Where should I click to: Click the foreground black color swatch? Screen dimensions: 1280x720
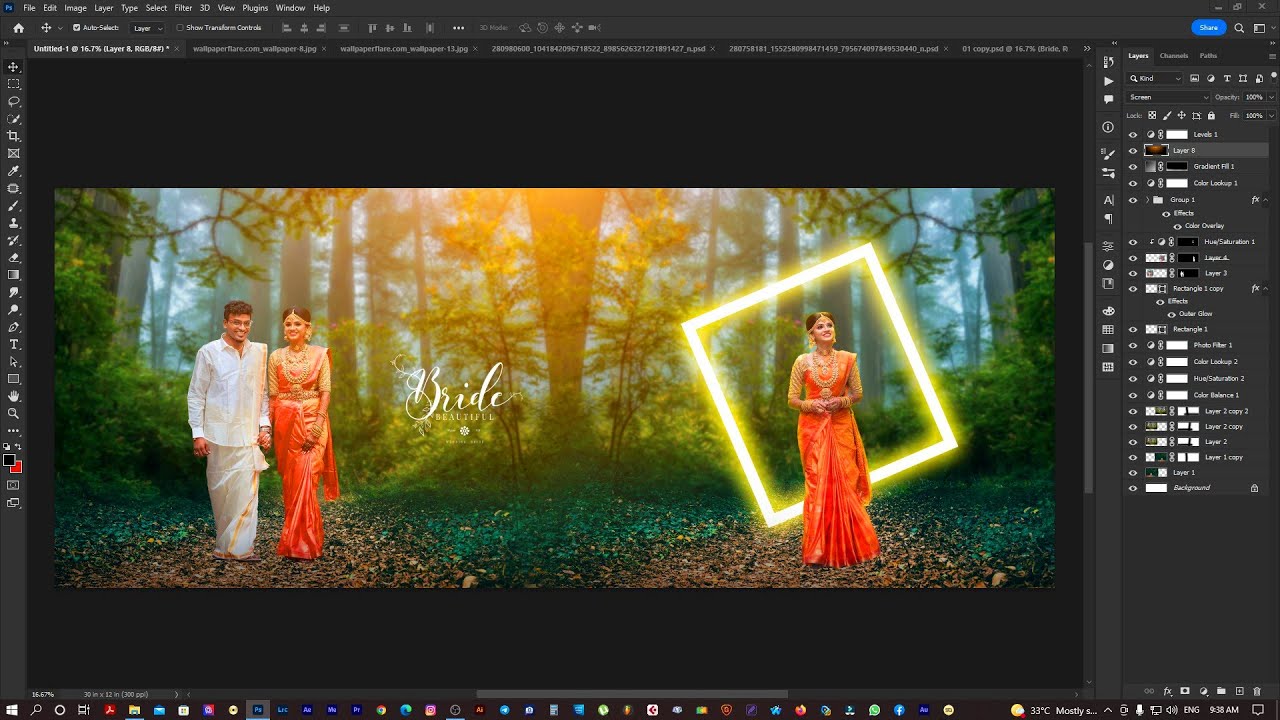[9, 461]
